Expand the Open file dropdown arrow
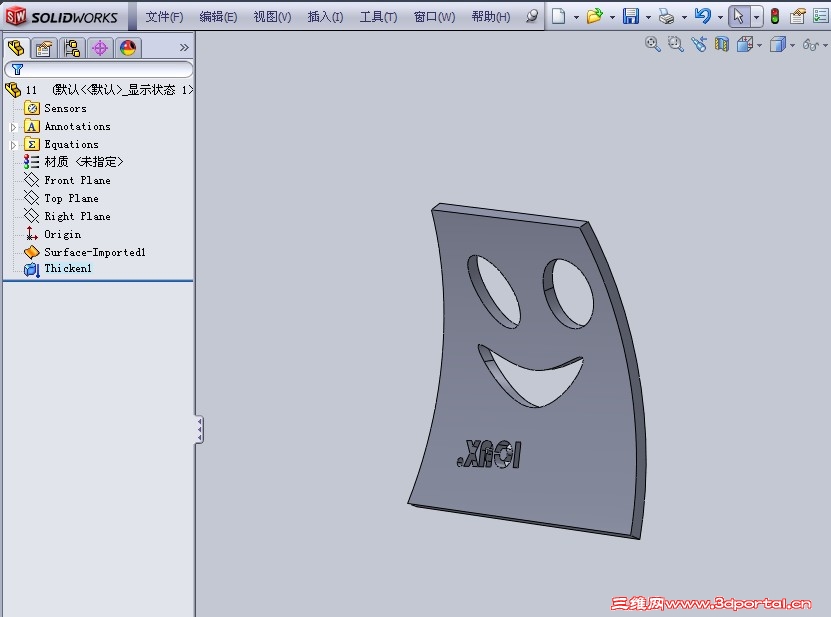Viewport: 831px width, 617px height. tap(612, 17)
